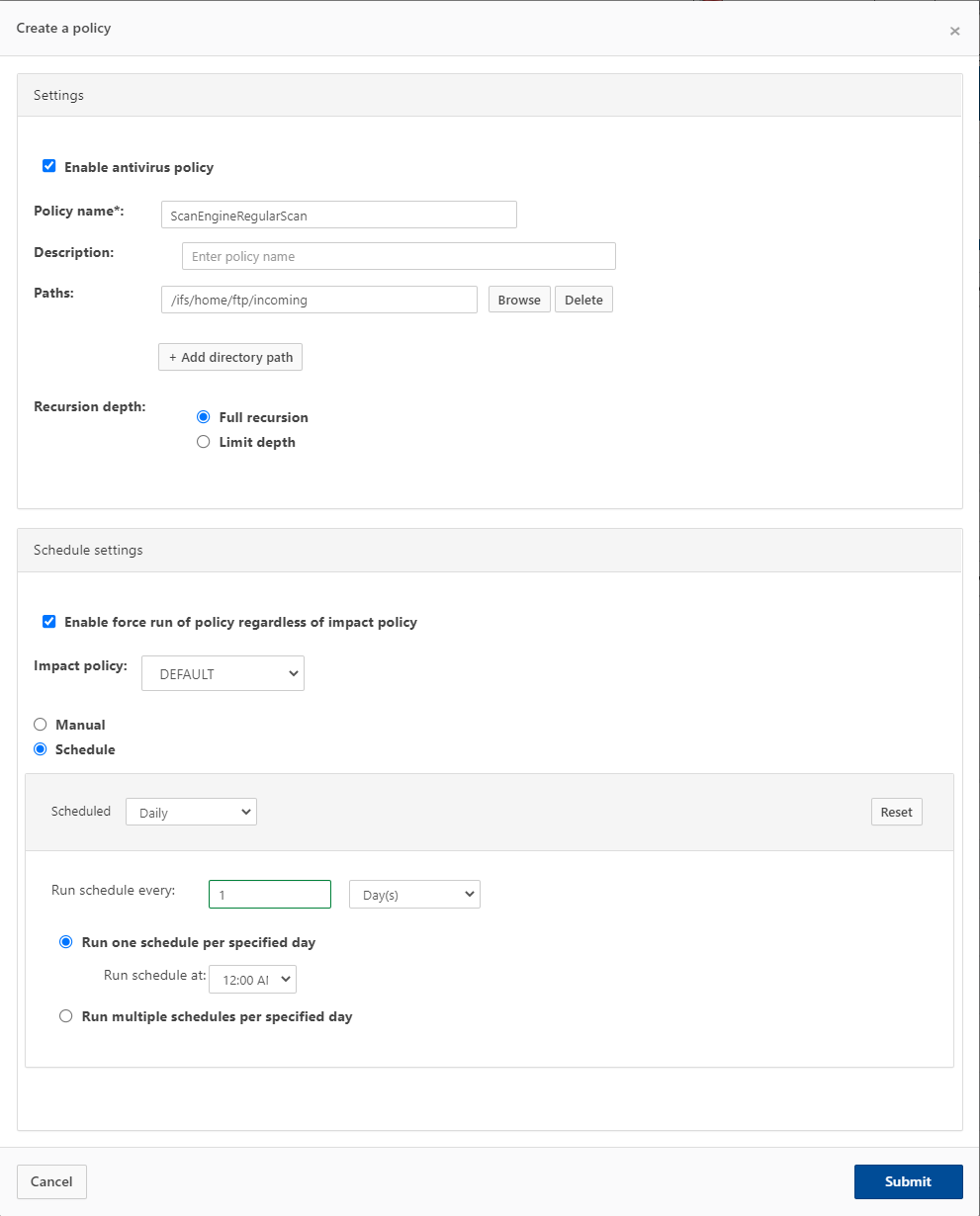The height and width of the screenshot is (1216, 980).
Task: Submit the new antivirus policy
Action: (x=908, y=1181)
